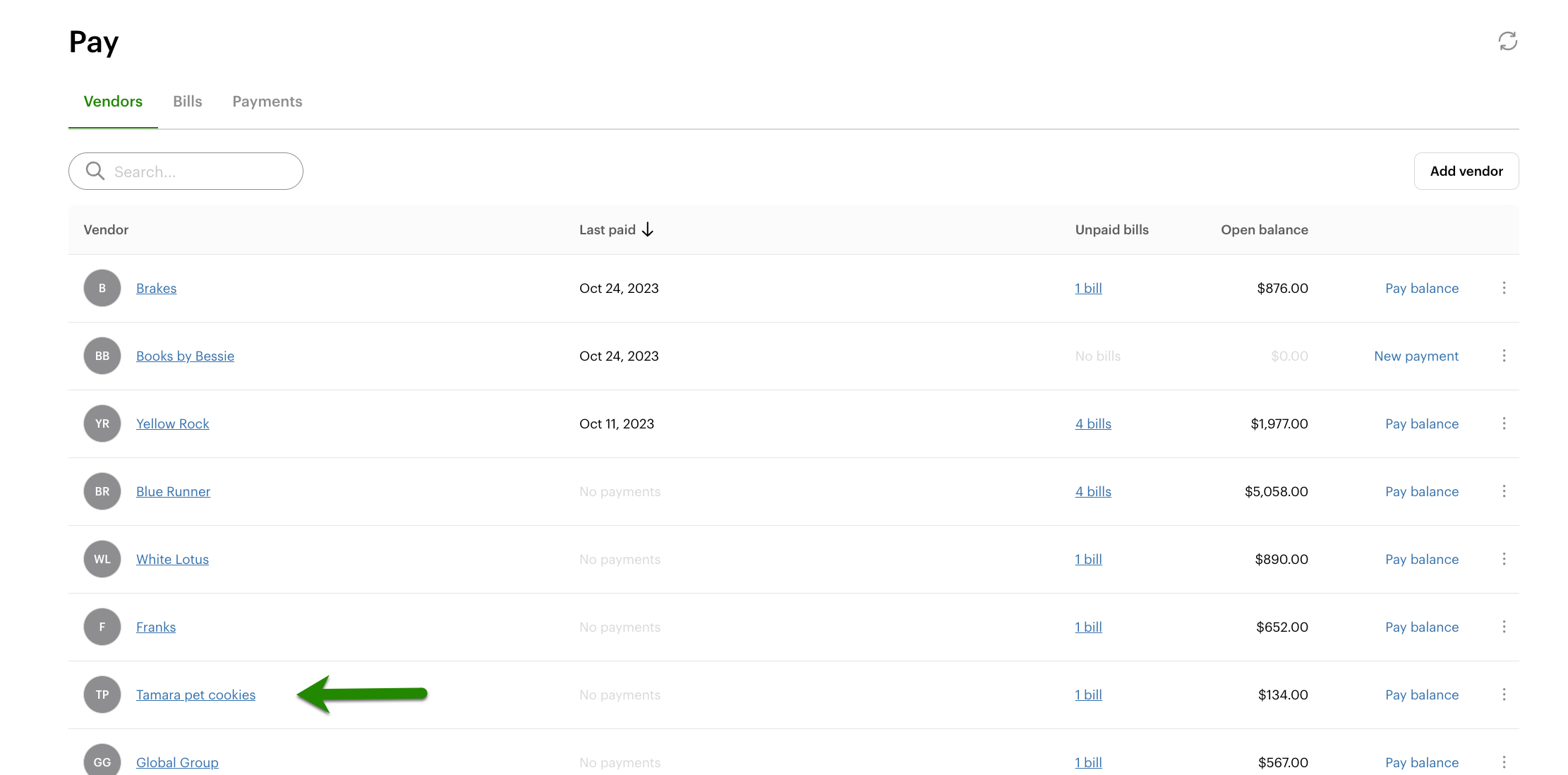Open the Yellow Rock vendor link
The image size is (1568, 775).
[172, 423]
